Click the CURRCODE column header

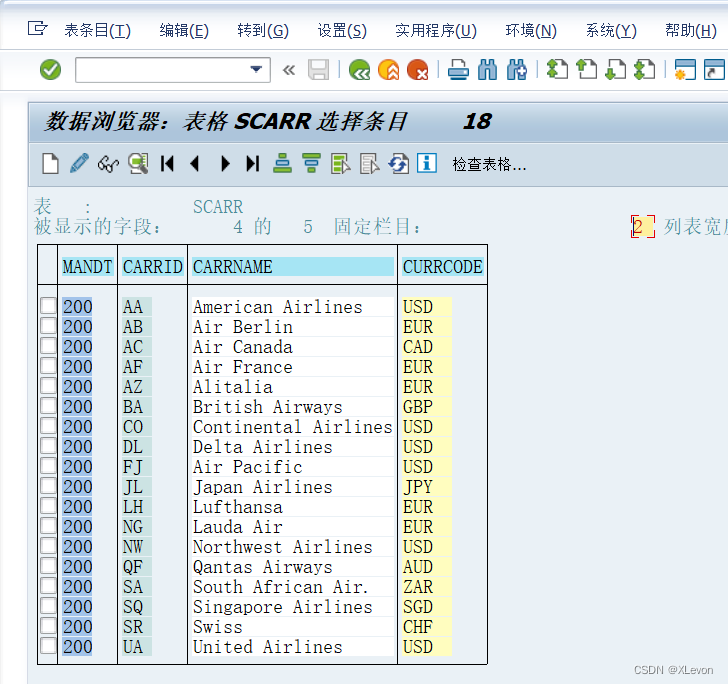[442, 267]
